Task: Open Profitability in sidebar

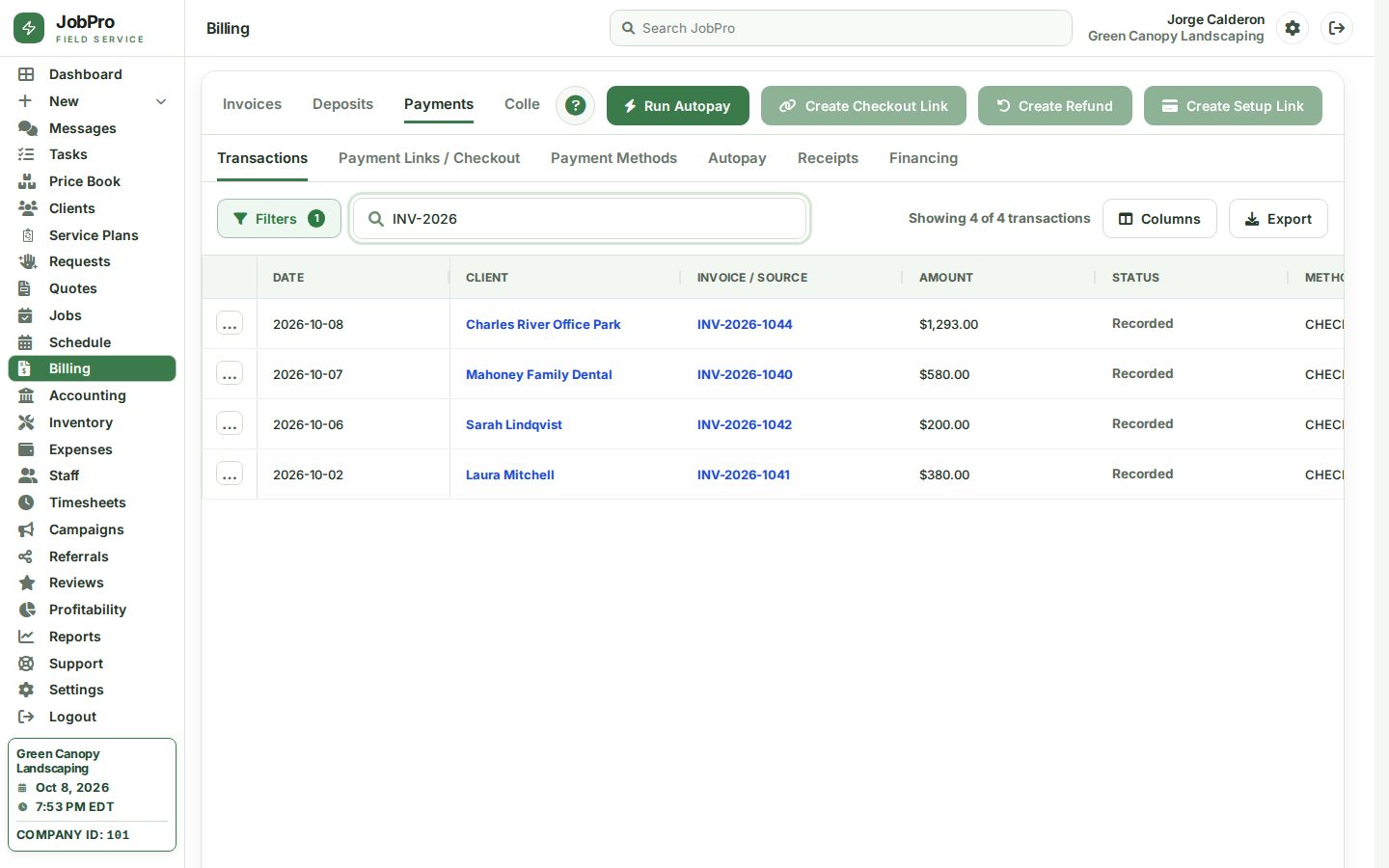Action: [92, 610]
